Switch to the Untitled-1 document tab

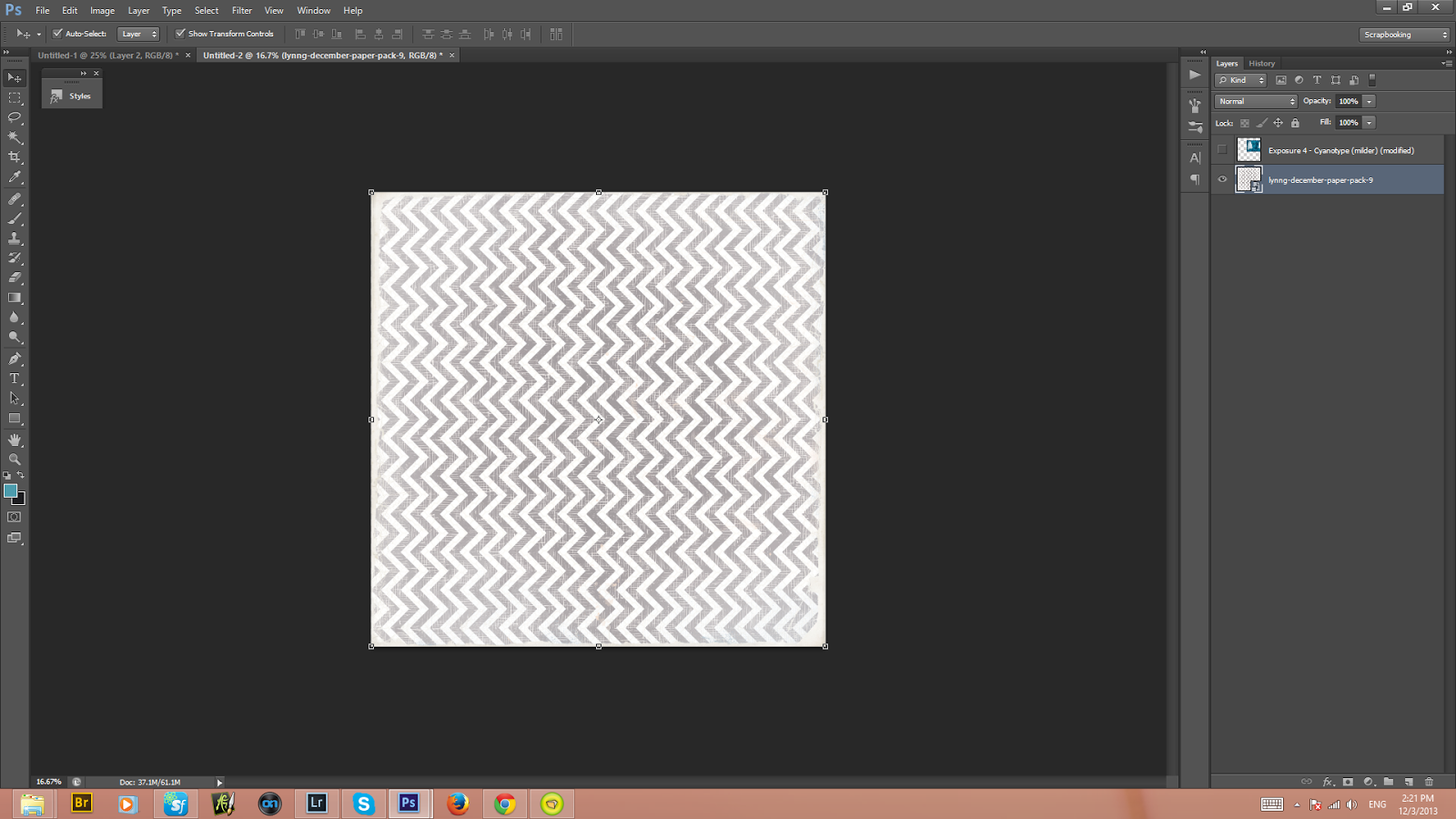108,56
